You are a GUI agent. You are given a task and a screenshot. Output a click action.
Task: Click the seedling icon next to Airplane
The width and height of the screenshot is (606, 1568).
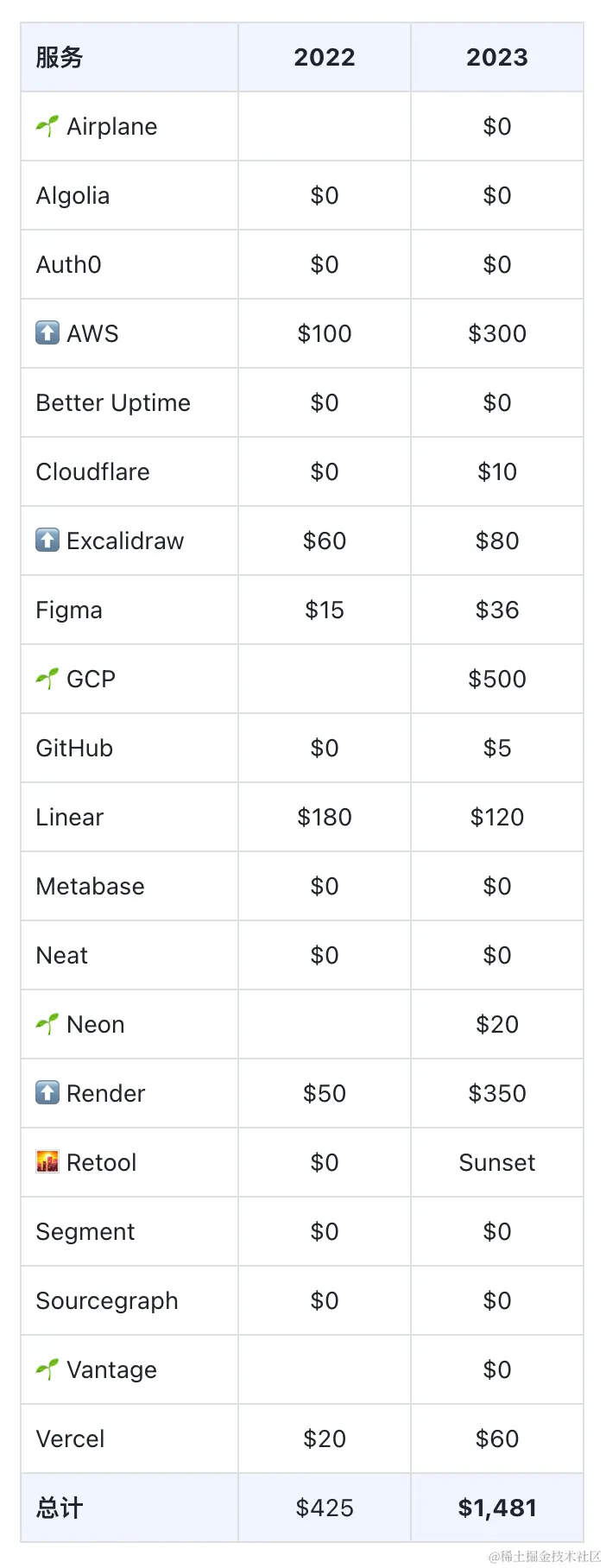(x=47, y=126)
